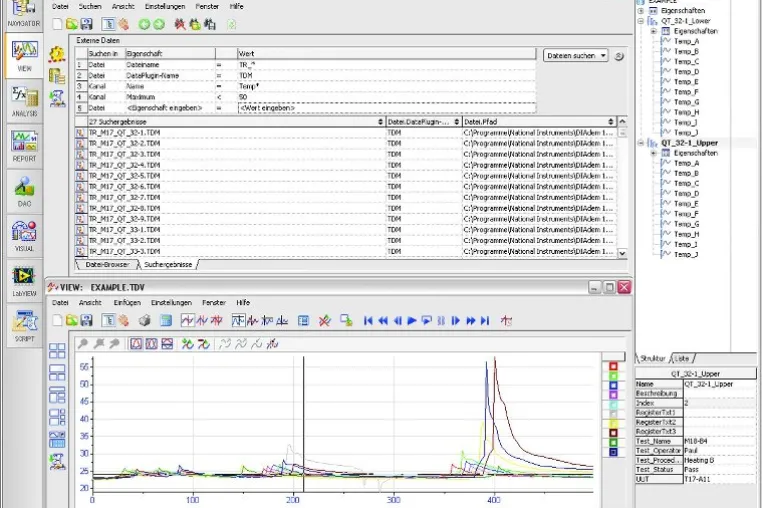Select the four-pane layout icon beside the chart
The height and width of the screenshot is (508, 762).
57,350
